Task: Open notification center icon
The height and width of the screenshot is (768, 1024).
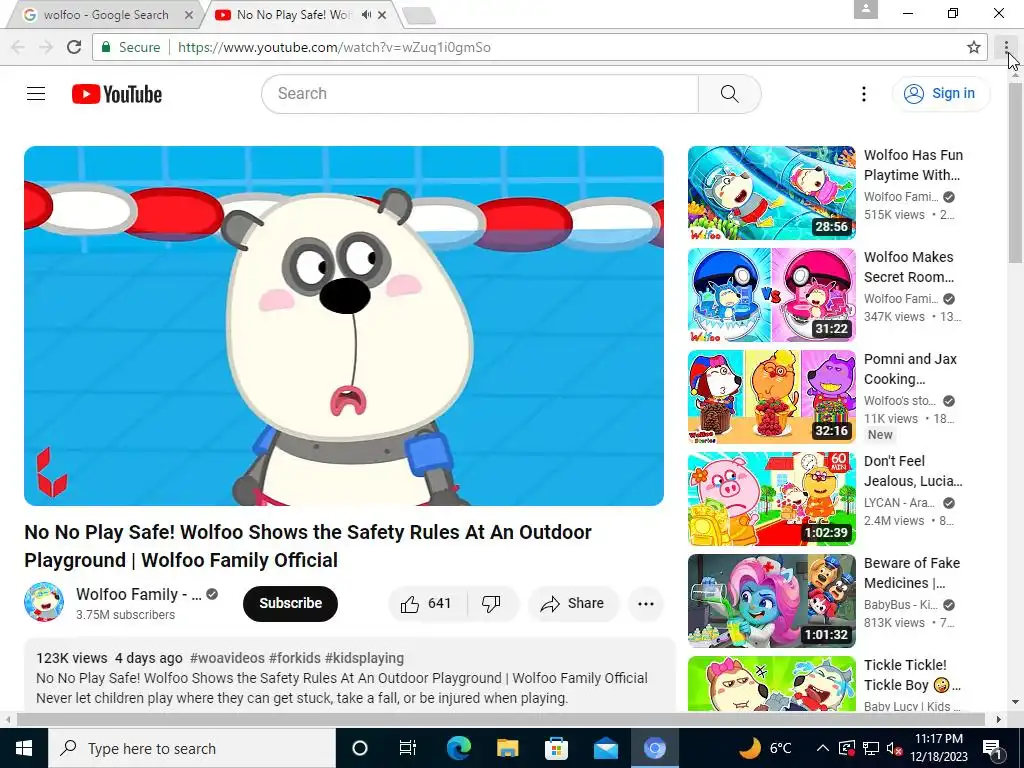Action: (992, 748)
